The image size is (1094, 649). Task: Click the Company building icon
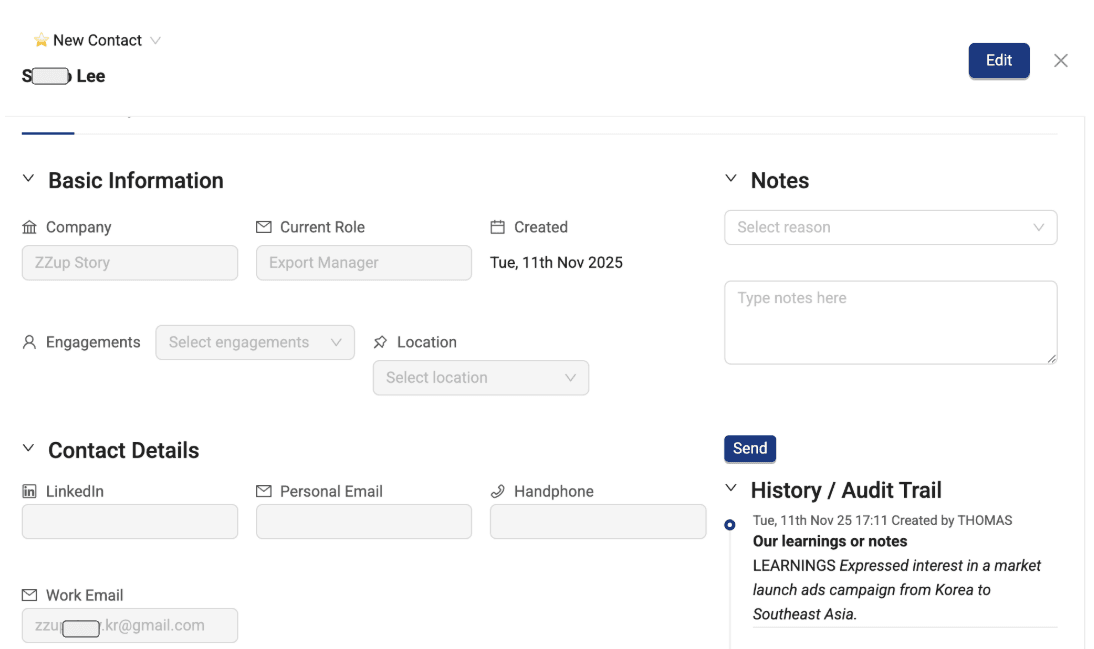click(29, 227)
